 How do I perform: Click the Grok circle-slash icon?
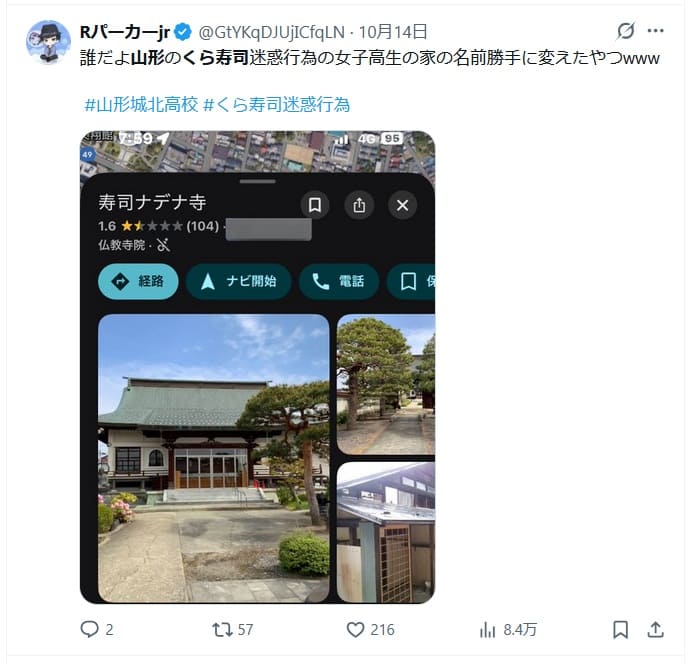[625, 31]
